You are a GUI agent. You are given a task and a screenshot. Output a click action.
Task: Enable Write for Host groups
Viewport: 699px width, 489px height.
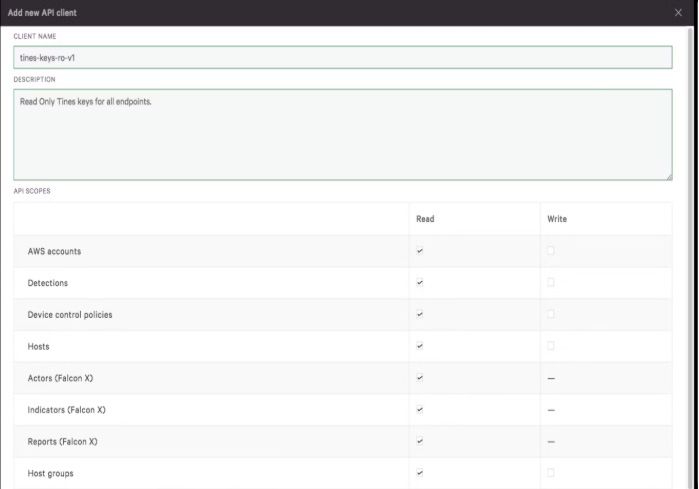(x=551, y=473)
